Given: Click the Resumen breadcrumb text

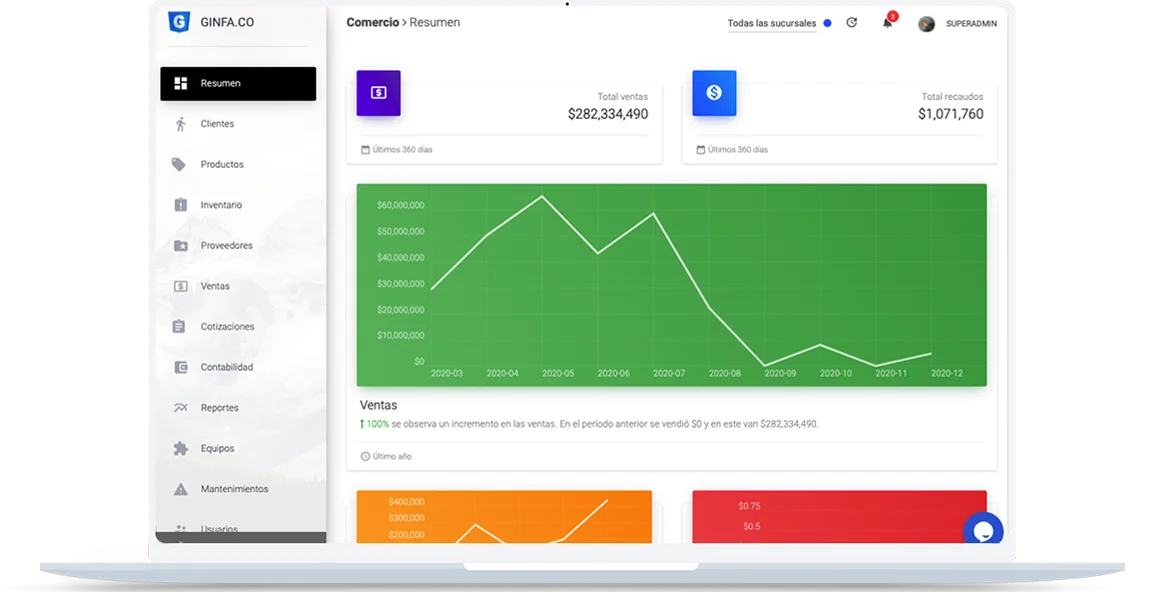Looking at the screenshot, I should click(x=434, y=22).
